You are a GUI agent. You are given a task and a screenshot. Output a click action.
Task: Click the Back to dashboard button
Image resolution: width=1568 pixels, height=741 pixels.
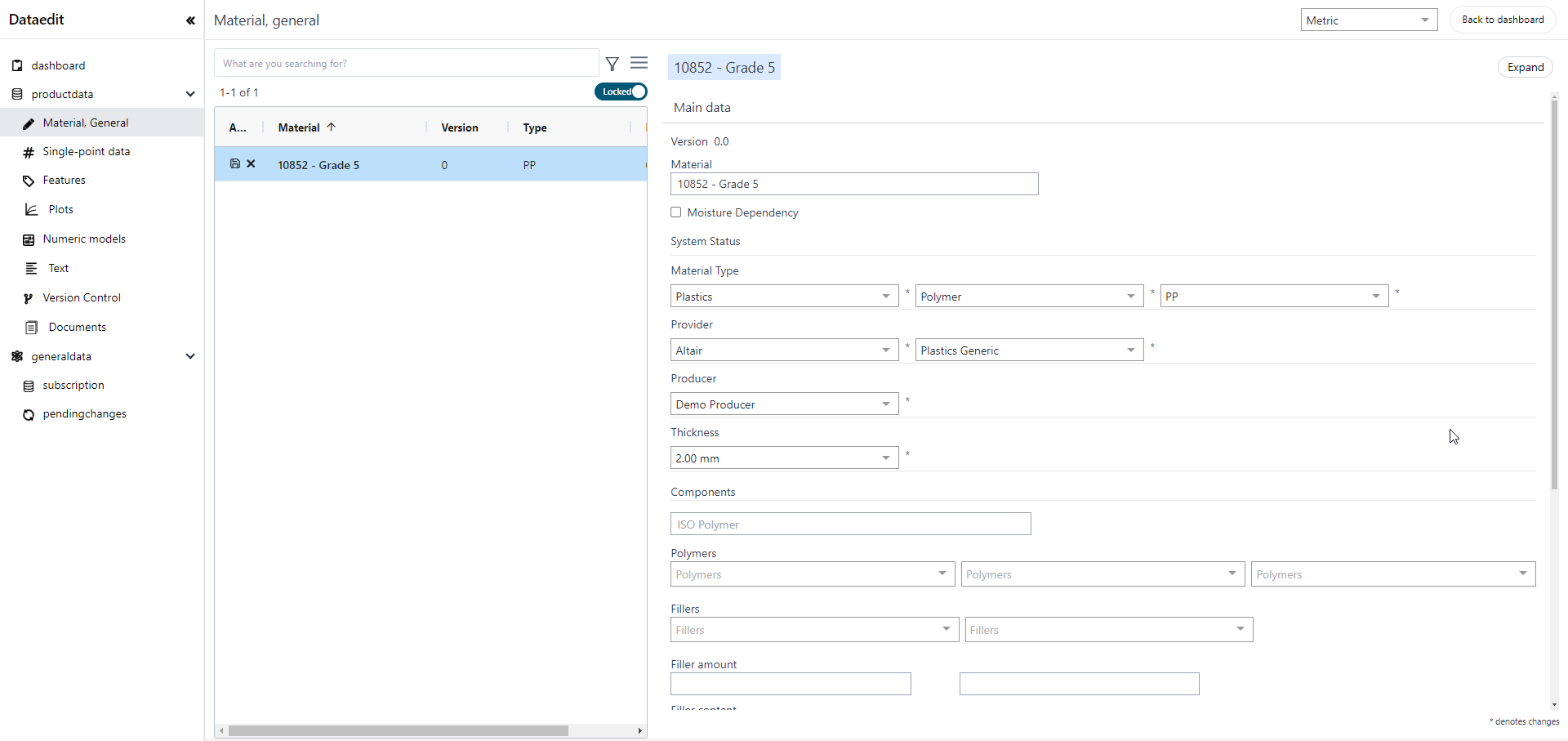(x=1502, y=20)
